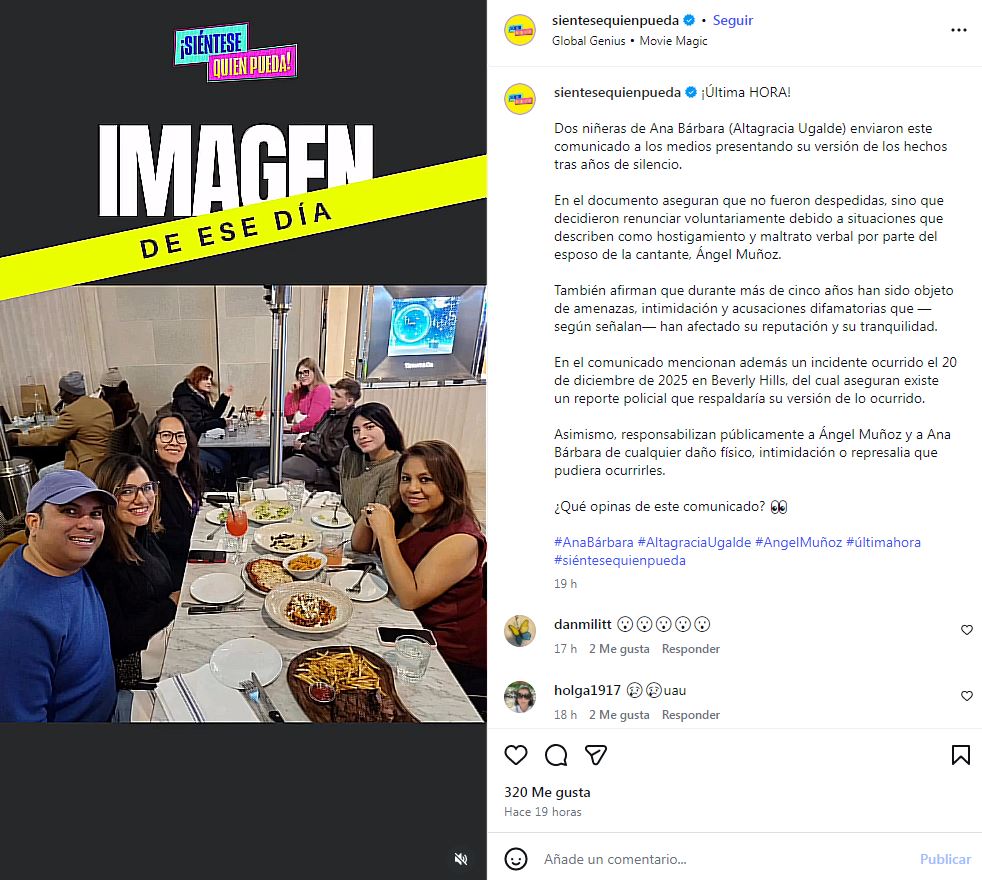Viewport: 982px width, 880px height.
Task: Like danmilitt's comment with the heart
Action: pos(967,629)
